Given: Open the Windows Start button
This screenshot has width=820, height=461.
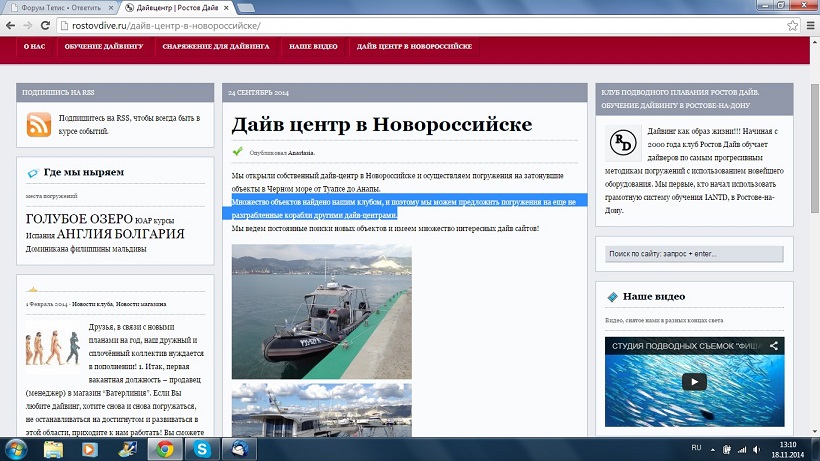Looking at the screenshot, I should tap(15, 450).
